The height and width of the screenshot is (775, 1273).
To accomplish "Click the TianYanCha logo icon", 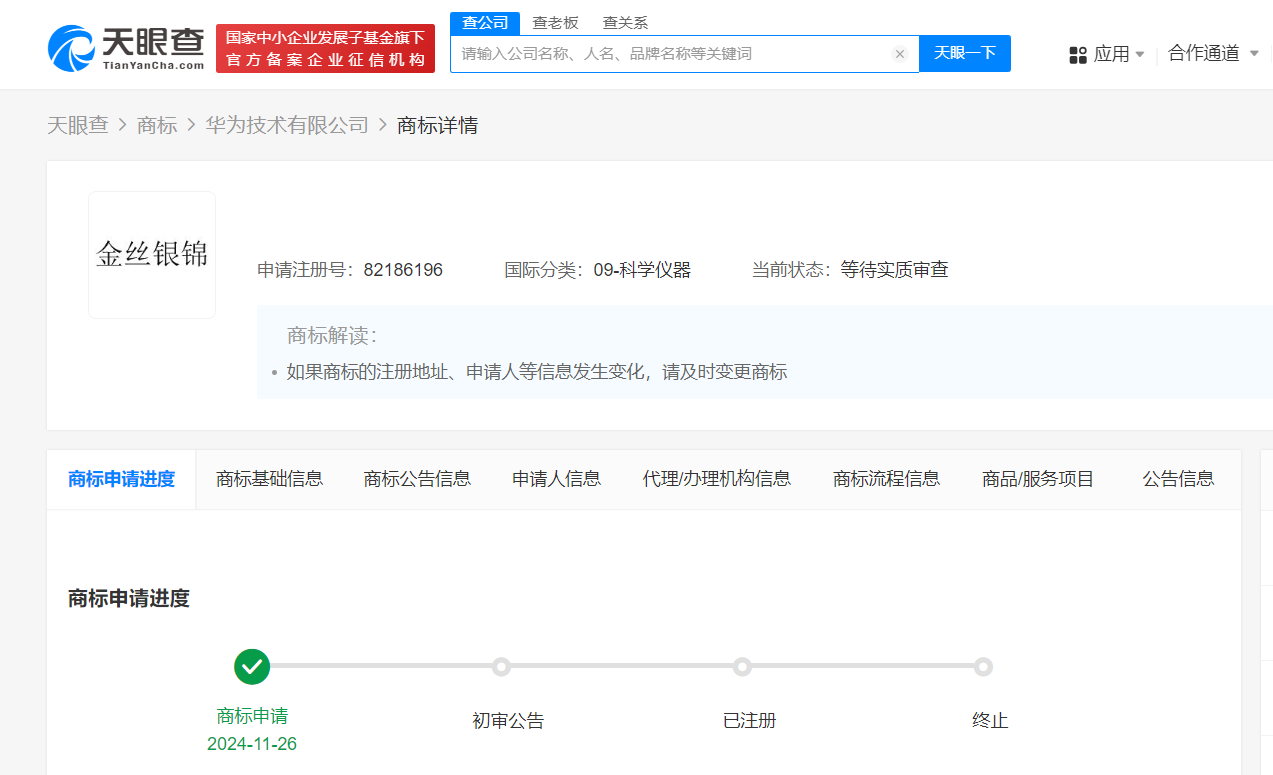I will point(72,48).
